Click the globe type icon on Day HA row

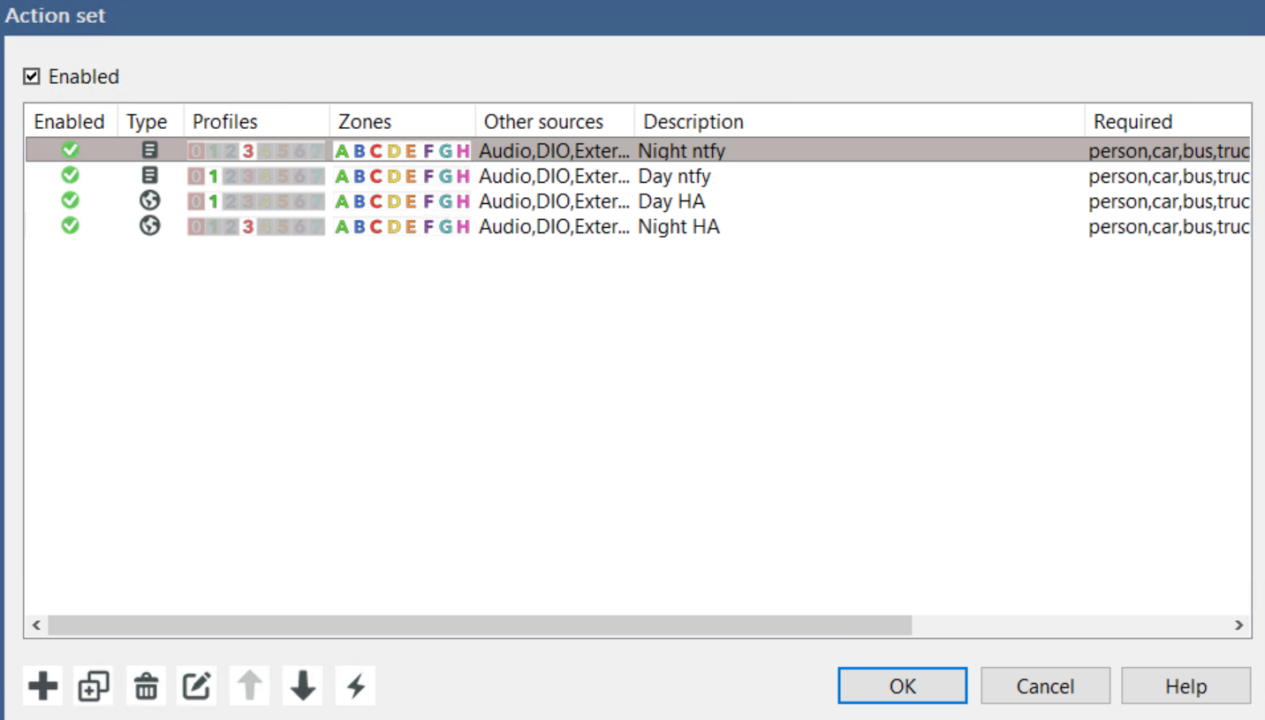149,200
